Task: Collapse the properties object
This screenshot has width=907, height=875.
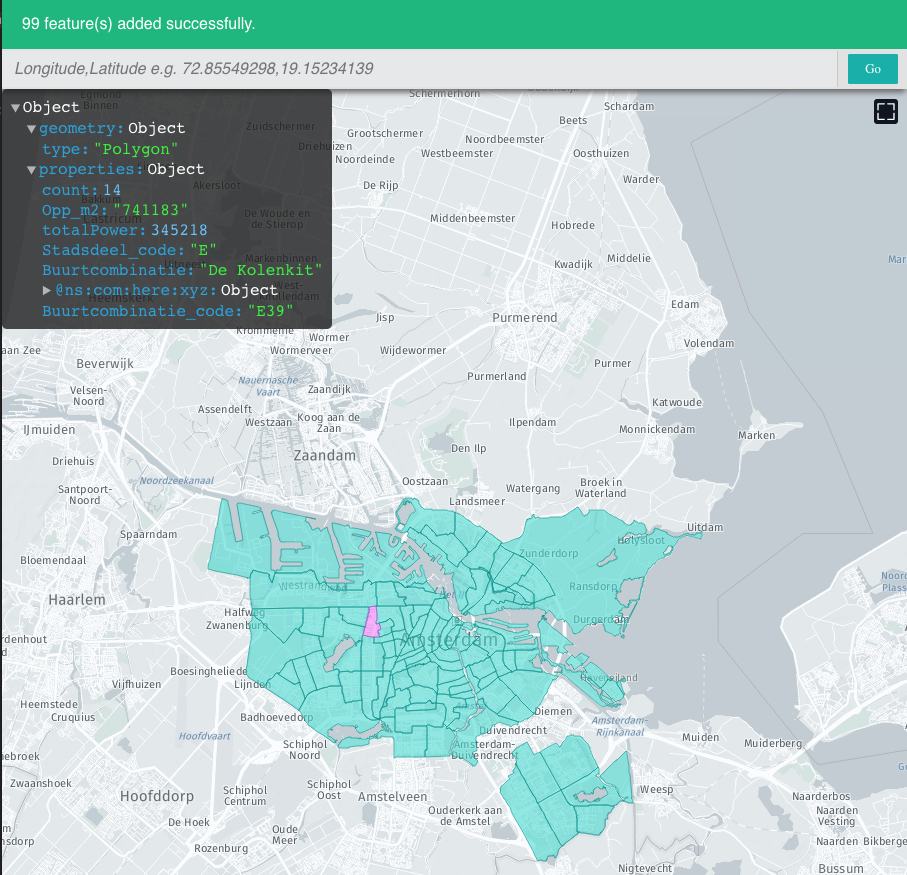Action: 30,169
